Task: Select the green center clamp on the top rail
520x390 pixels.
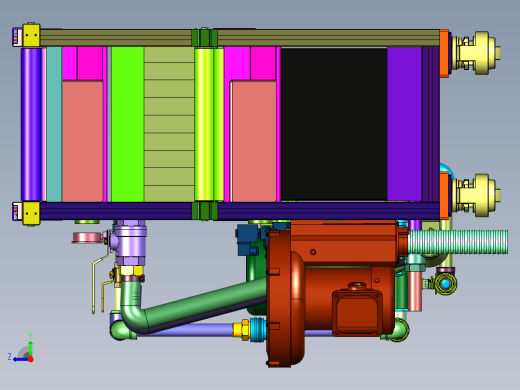Action: (x=205, y=37)
